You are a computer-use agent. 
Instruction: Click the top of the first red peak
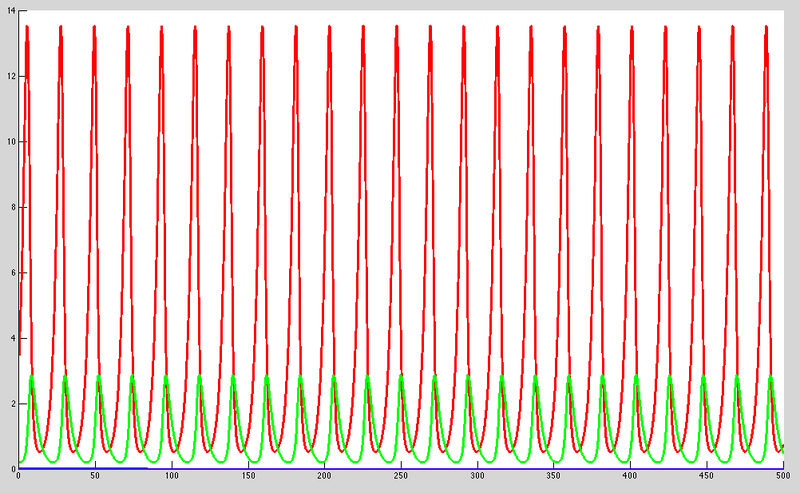[27, 27]
